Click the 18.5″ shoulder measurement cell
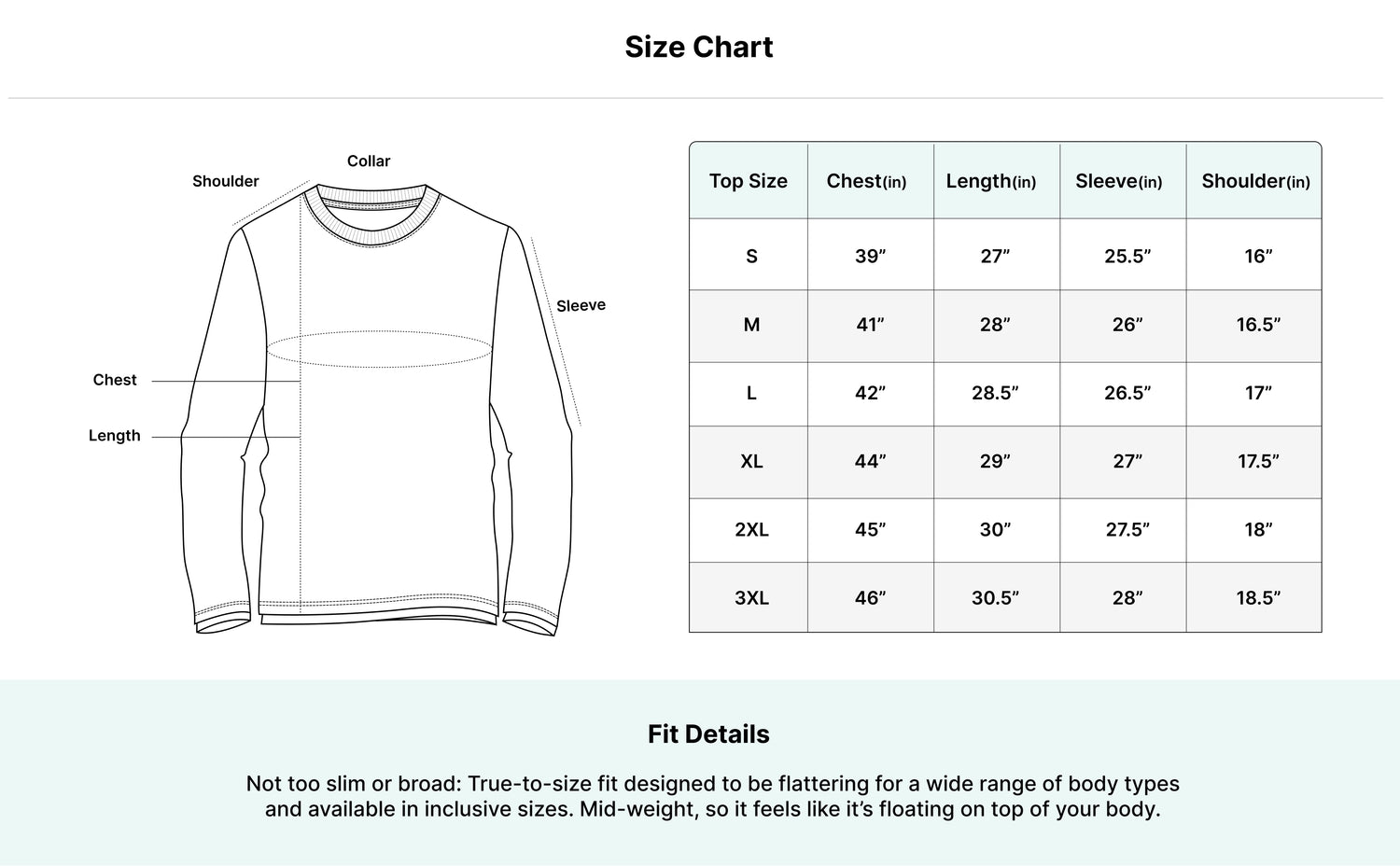The height and width of the screenshot is (866, 1400). 1258,597
